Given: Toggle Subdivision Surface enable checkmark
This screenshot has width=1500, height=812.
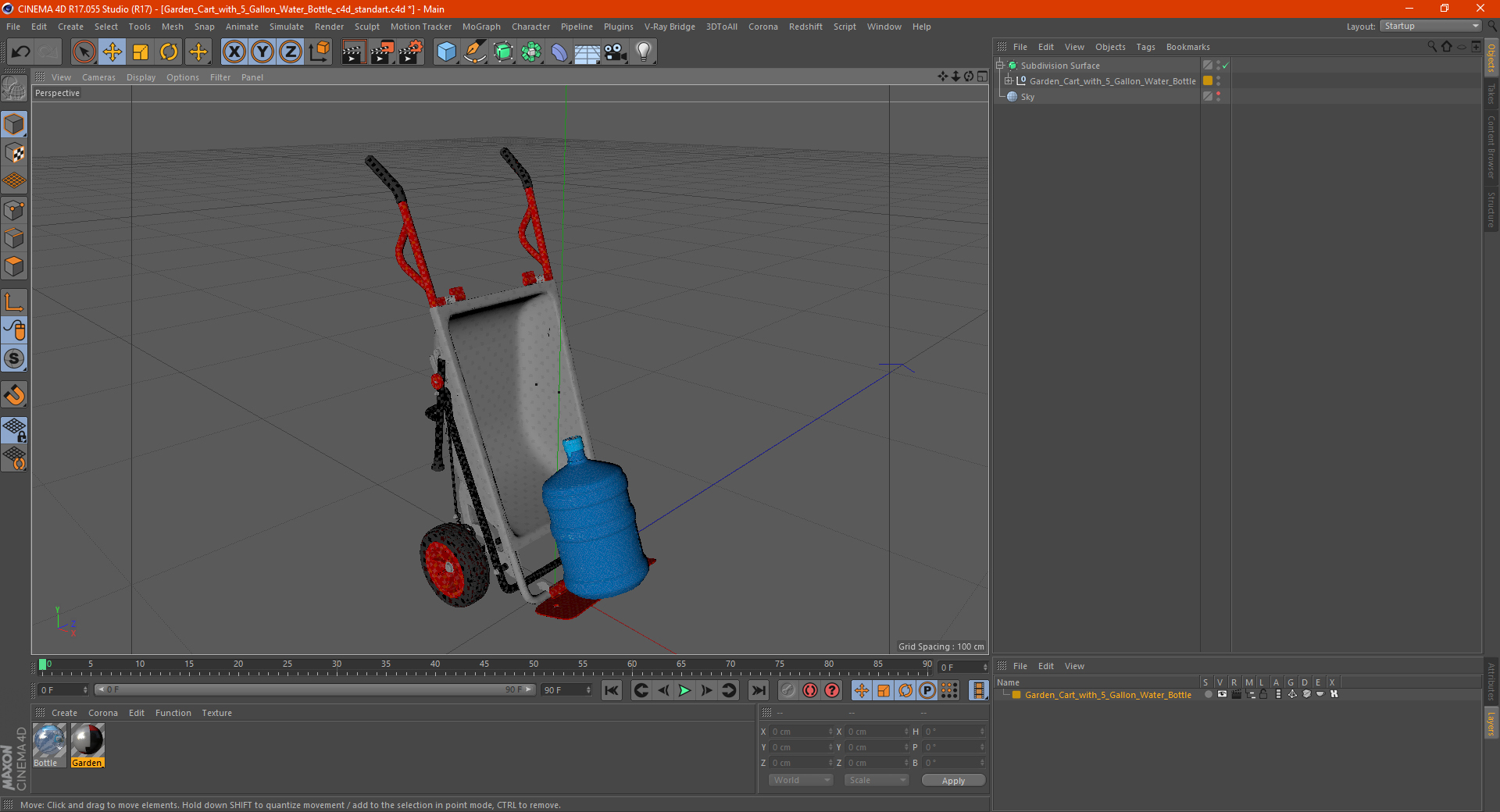Looking at the screenshot, I should [1225, 66].
